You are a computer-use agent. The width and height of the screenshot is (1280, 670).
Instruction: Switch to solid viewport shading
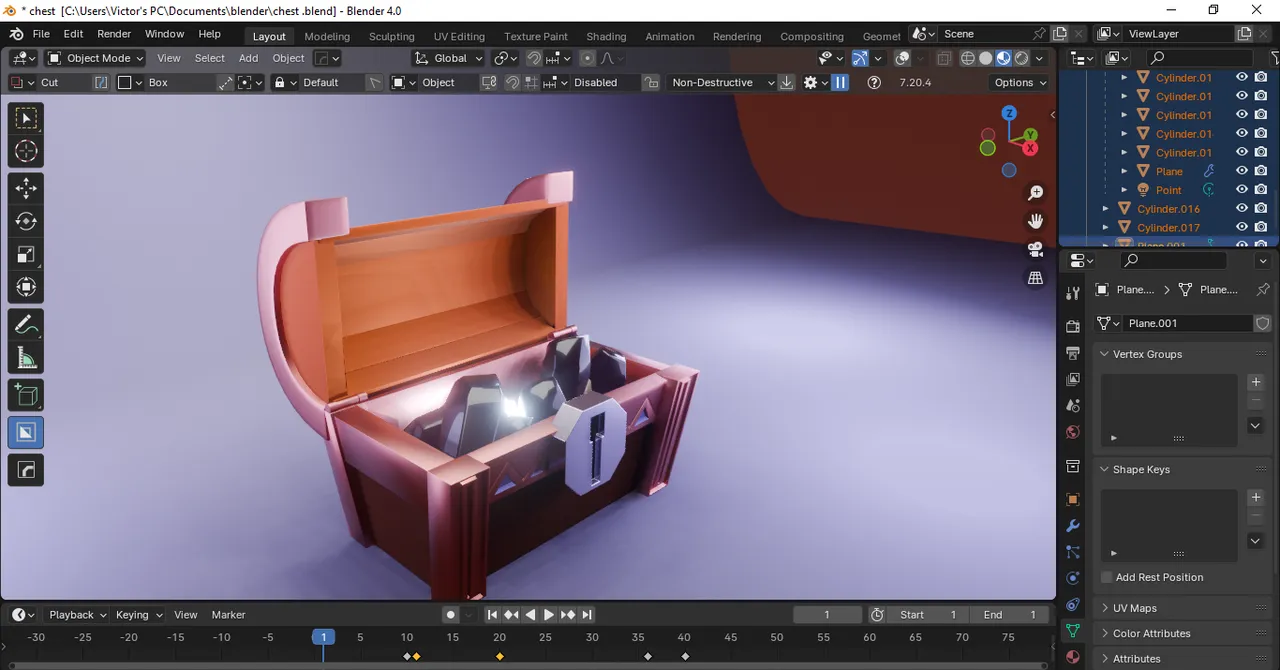click(x=985, y=58)
